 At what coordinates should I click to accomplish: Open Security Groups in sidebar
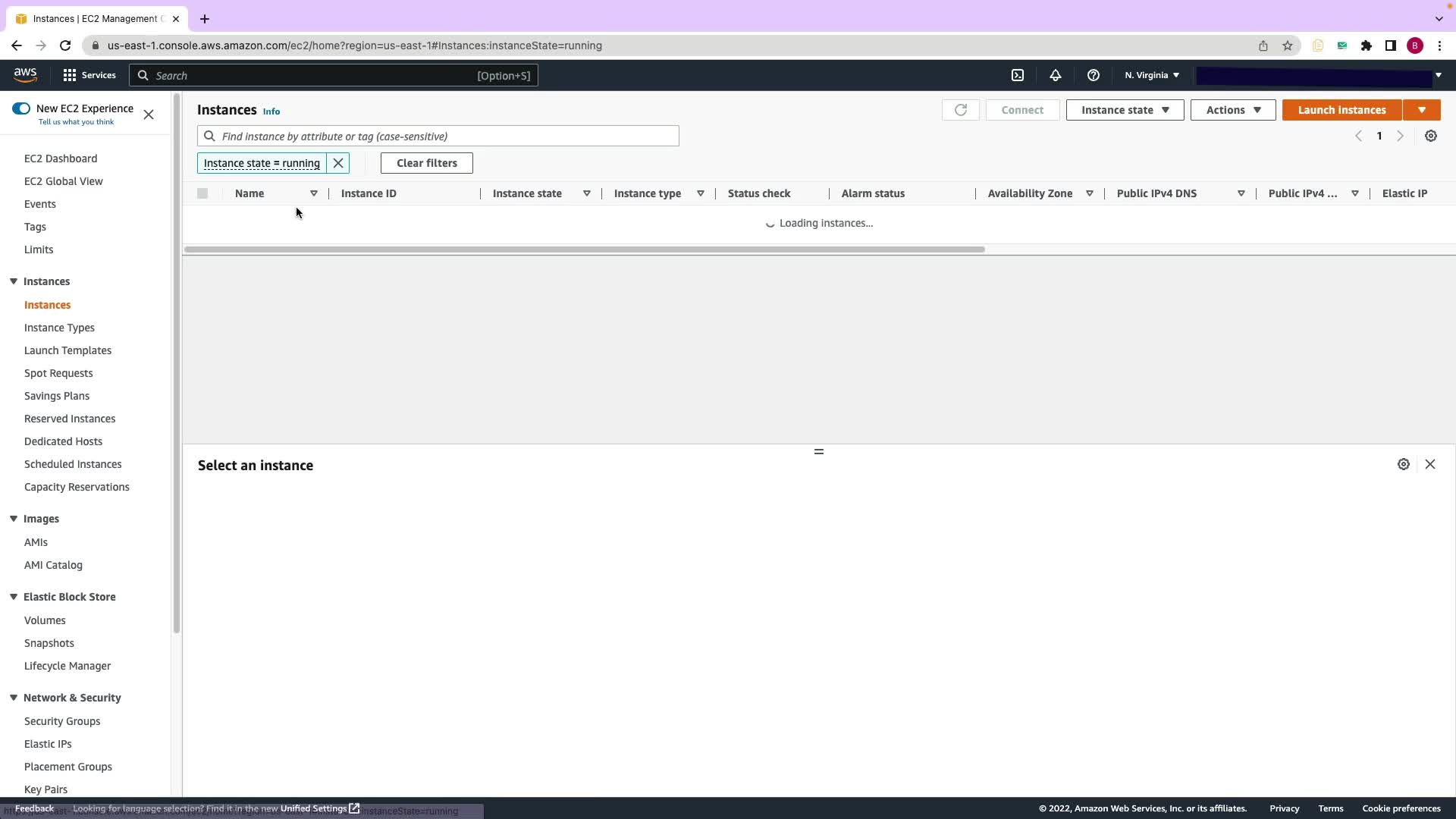coord(62,721)
